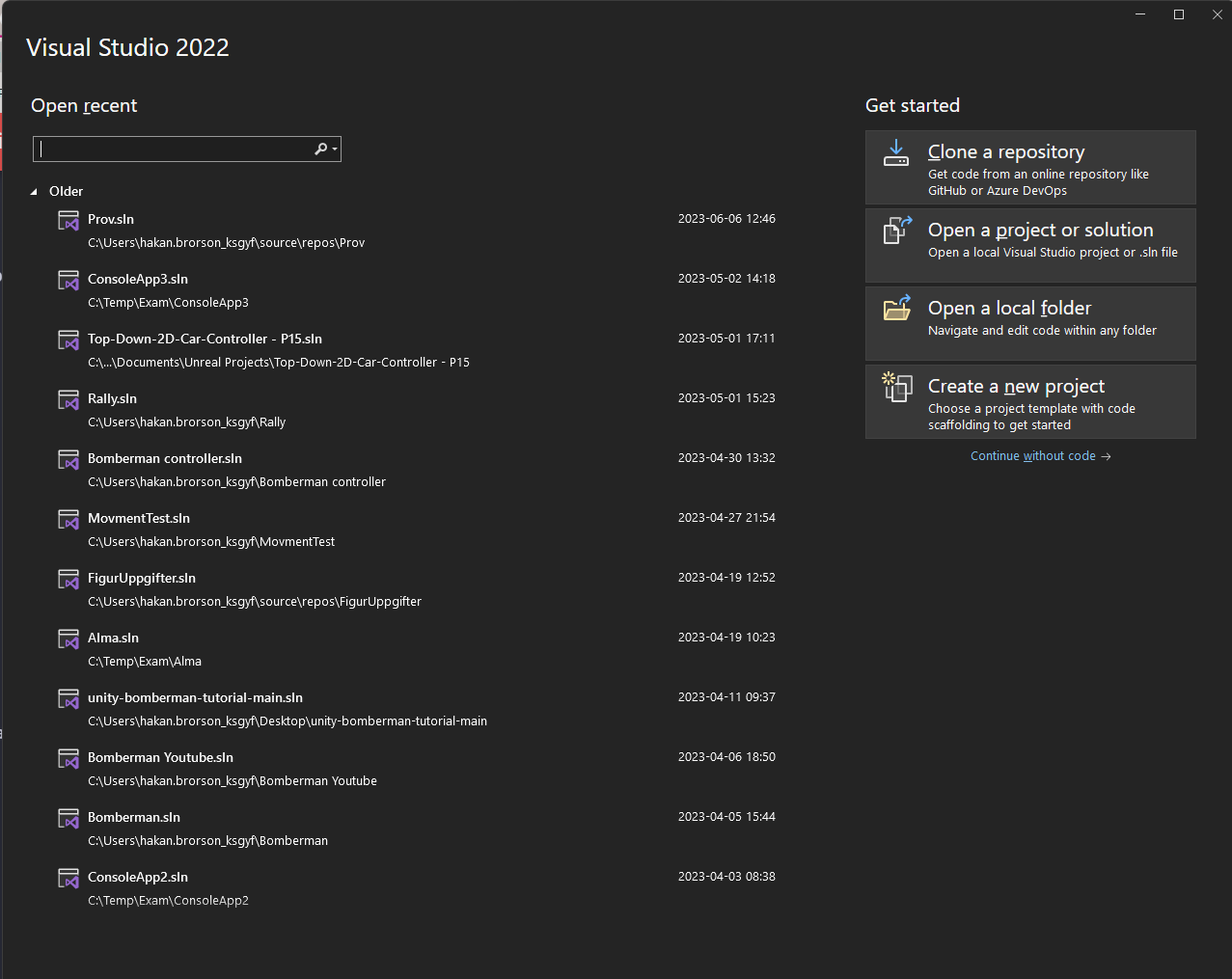Select Bomberman Youtube.sln entry

(x=417, y=769)
